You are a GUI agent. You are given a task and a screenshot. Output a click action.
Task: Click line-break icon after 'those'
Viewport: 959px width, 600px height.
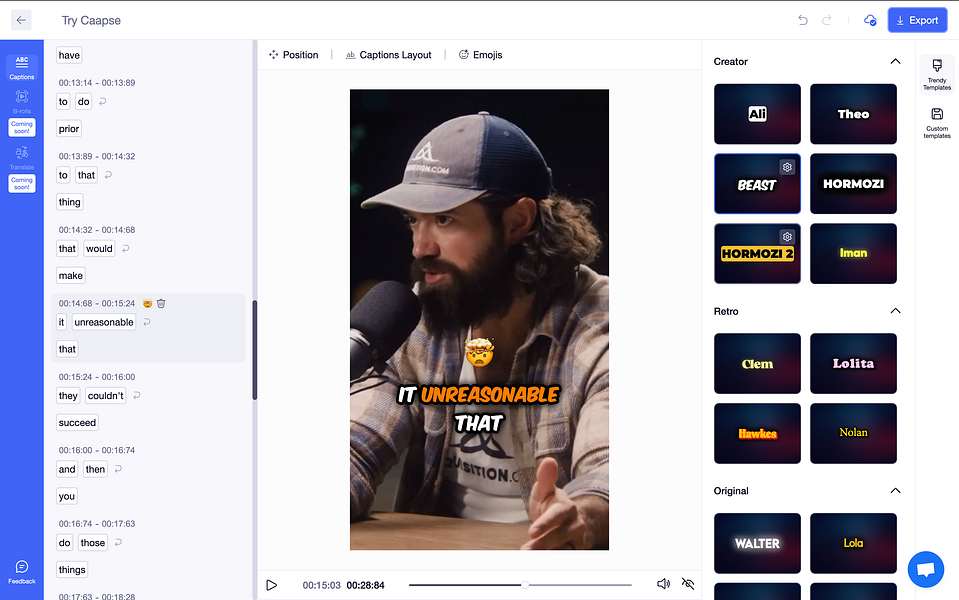(x=118, y=543)
